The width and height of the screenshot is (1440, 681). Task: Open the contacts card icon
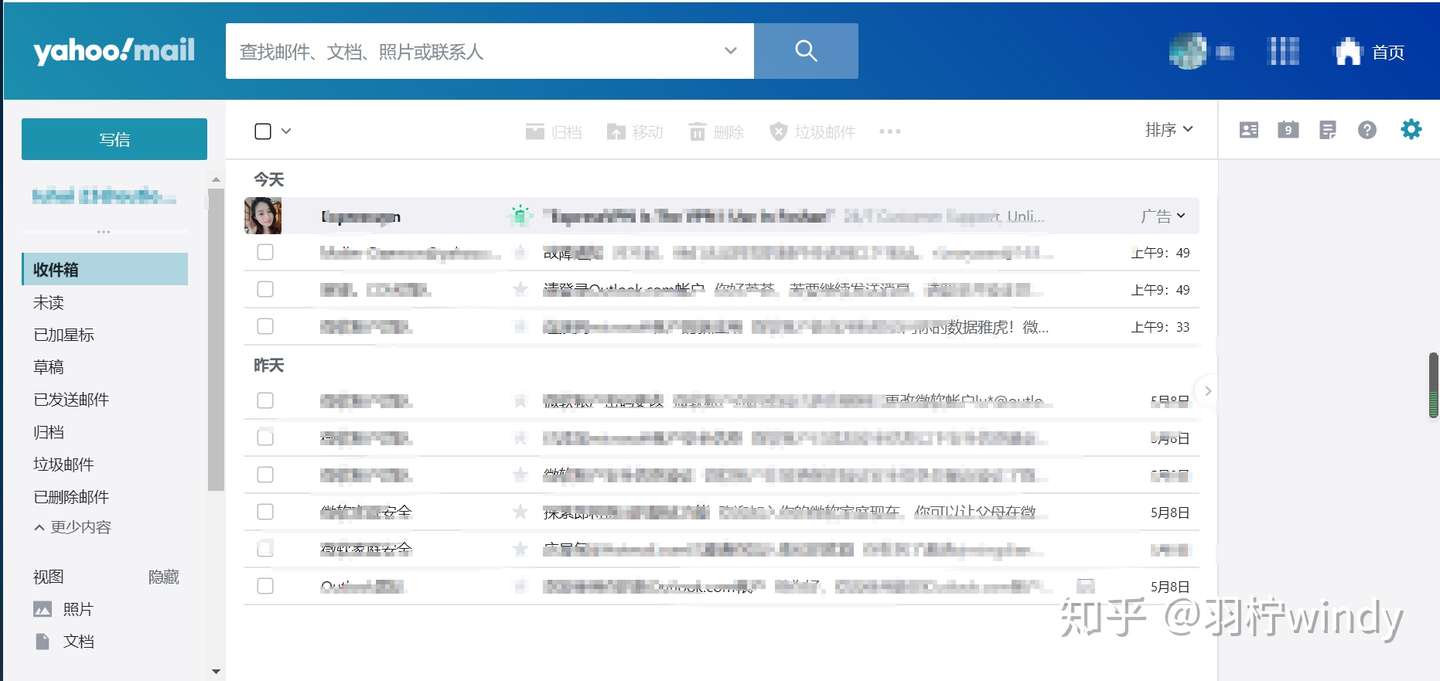pyautogui.click(x=1249, y=130)
